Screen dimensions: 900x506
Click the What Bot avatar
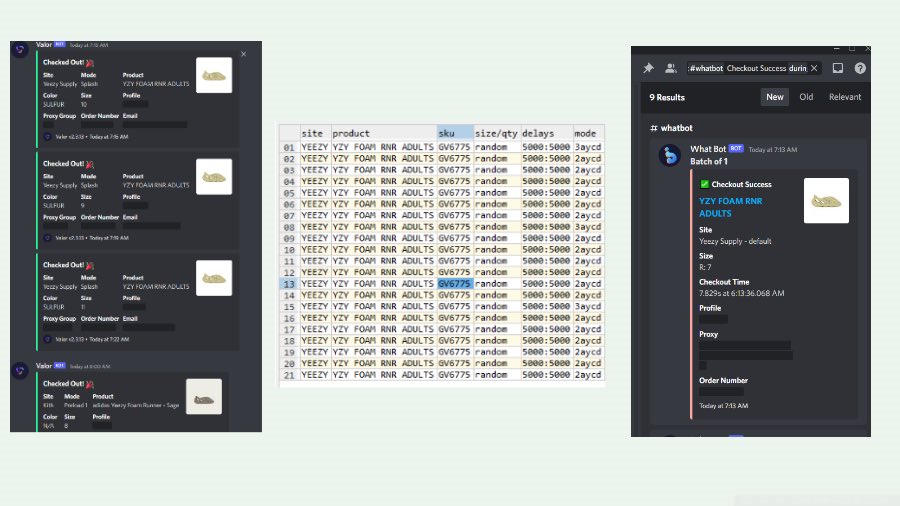[670, 155]
